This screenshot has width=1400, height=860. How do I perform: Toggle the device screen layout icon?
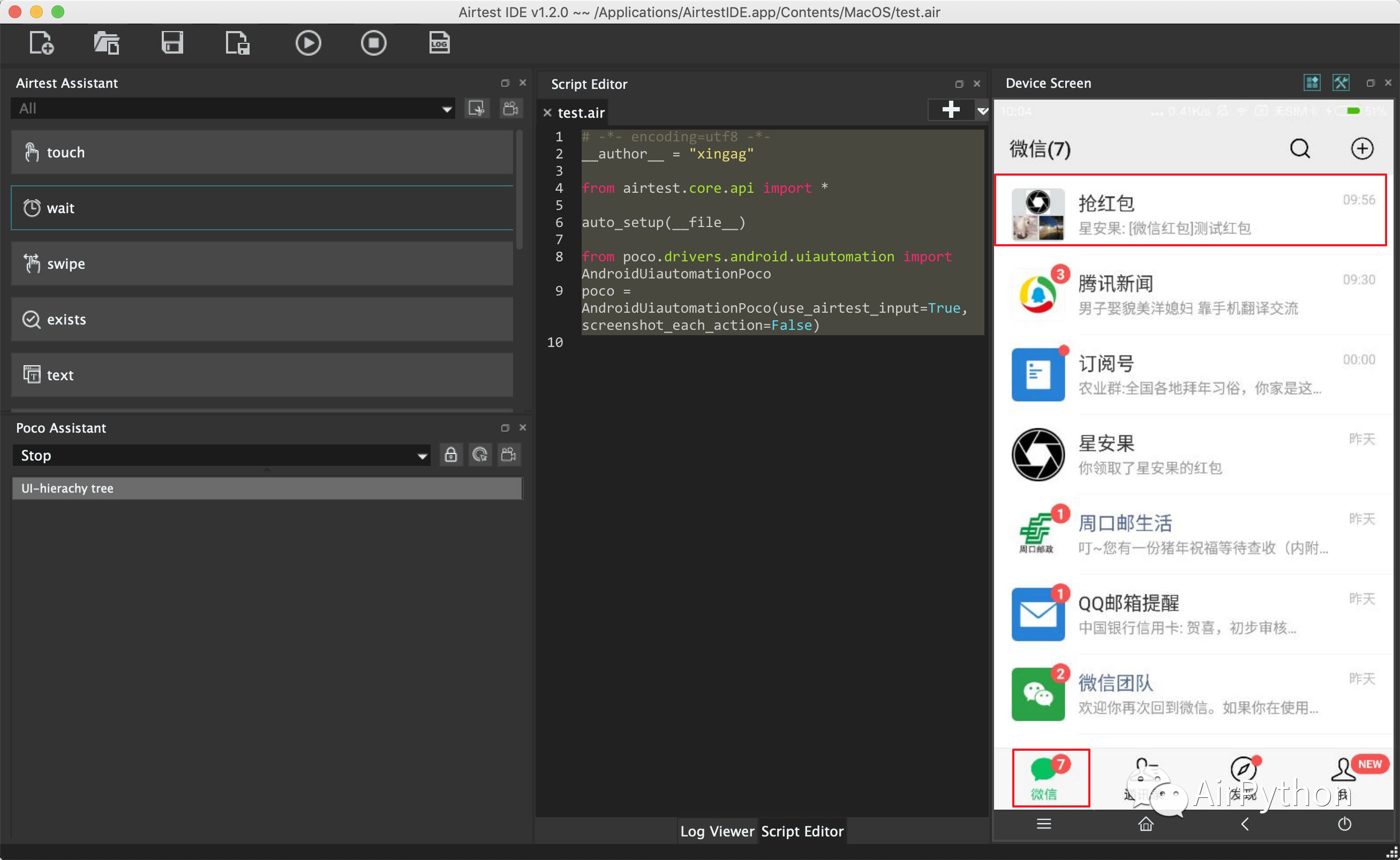pos(1312,83)
